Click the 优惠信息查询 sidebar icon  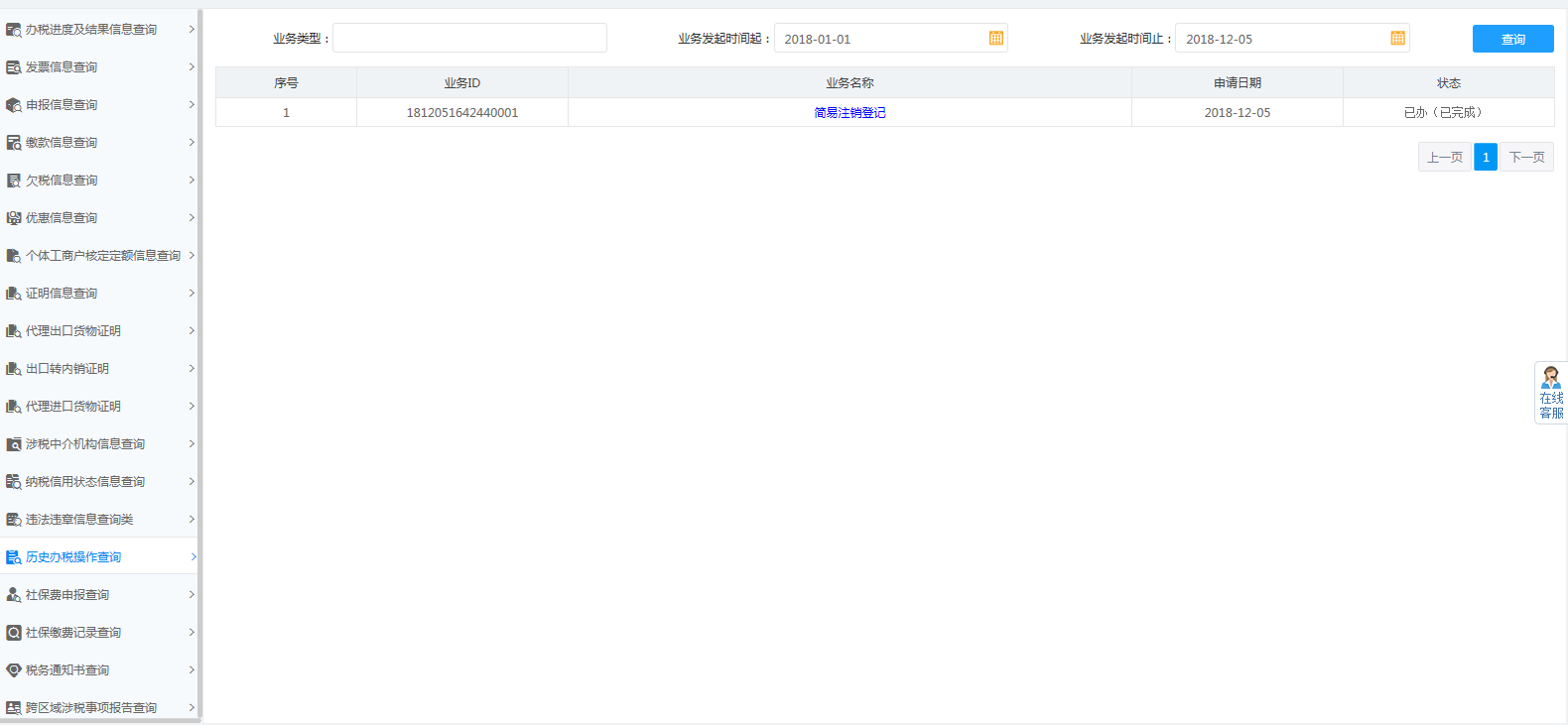point(14,218)
